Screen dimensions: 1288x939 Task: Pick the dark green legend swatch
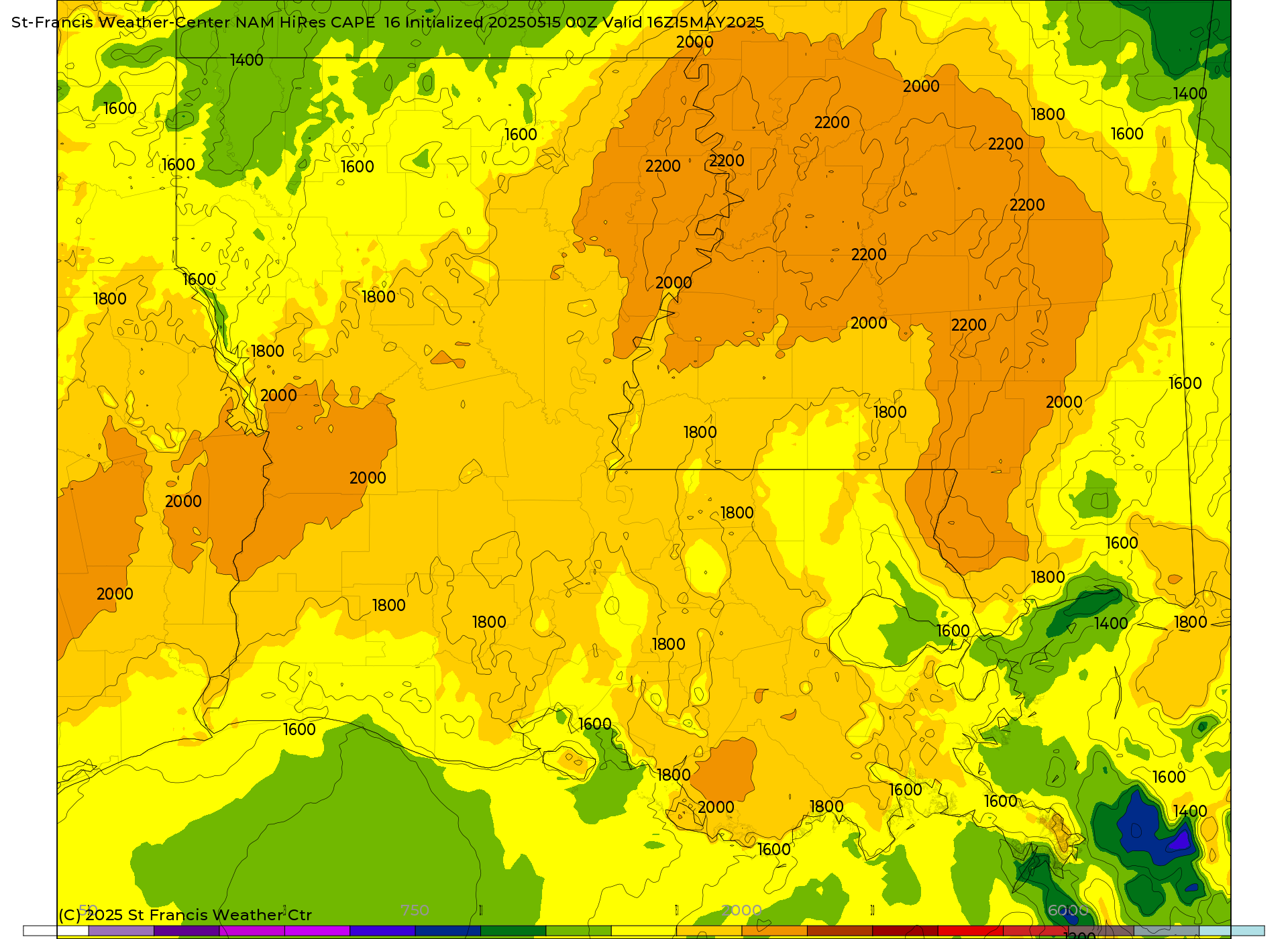[x=513, y=930]
